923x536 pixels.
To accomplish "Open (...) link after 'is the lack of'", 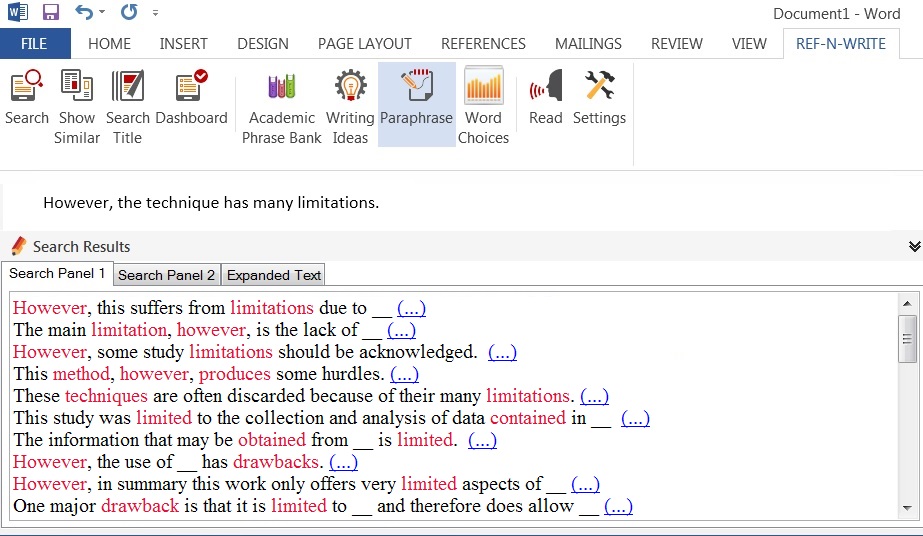I will (x=401, y=330).
